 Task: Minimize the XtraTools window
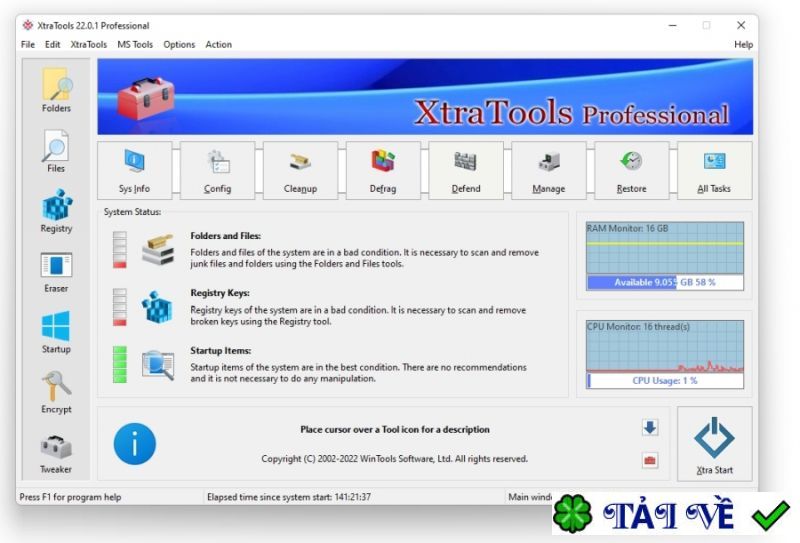(x=673, y=25)
